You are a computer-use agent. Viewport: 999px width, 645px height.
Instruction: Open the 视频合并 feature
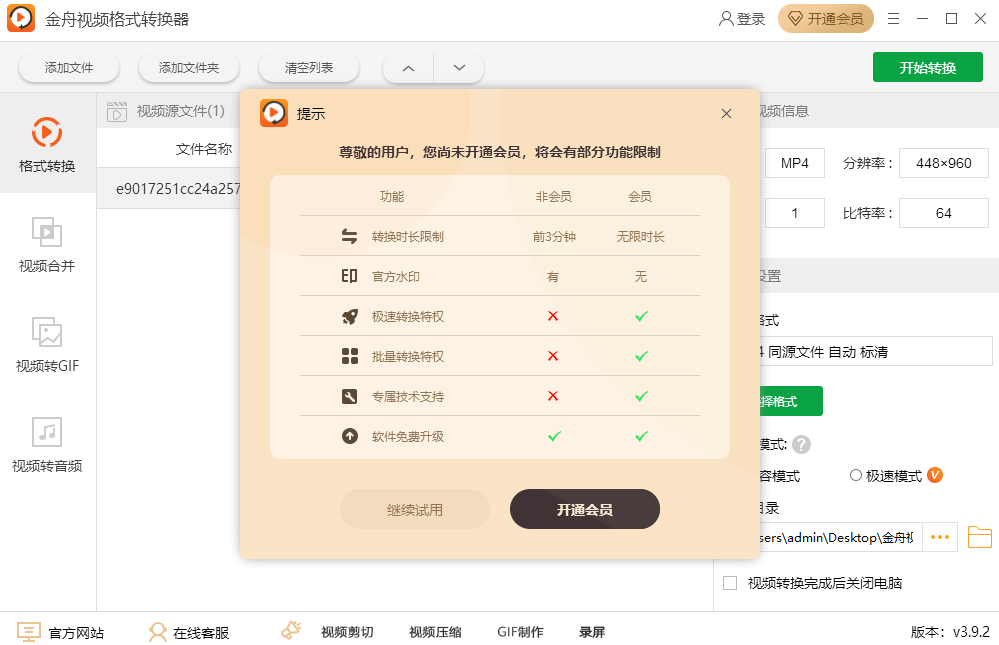[47, 245]
